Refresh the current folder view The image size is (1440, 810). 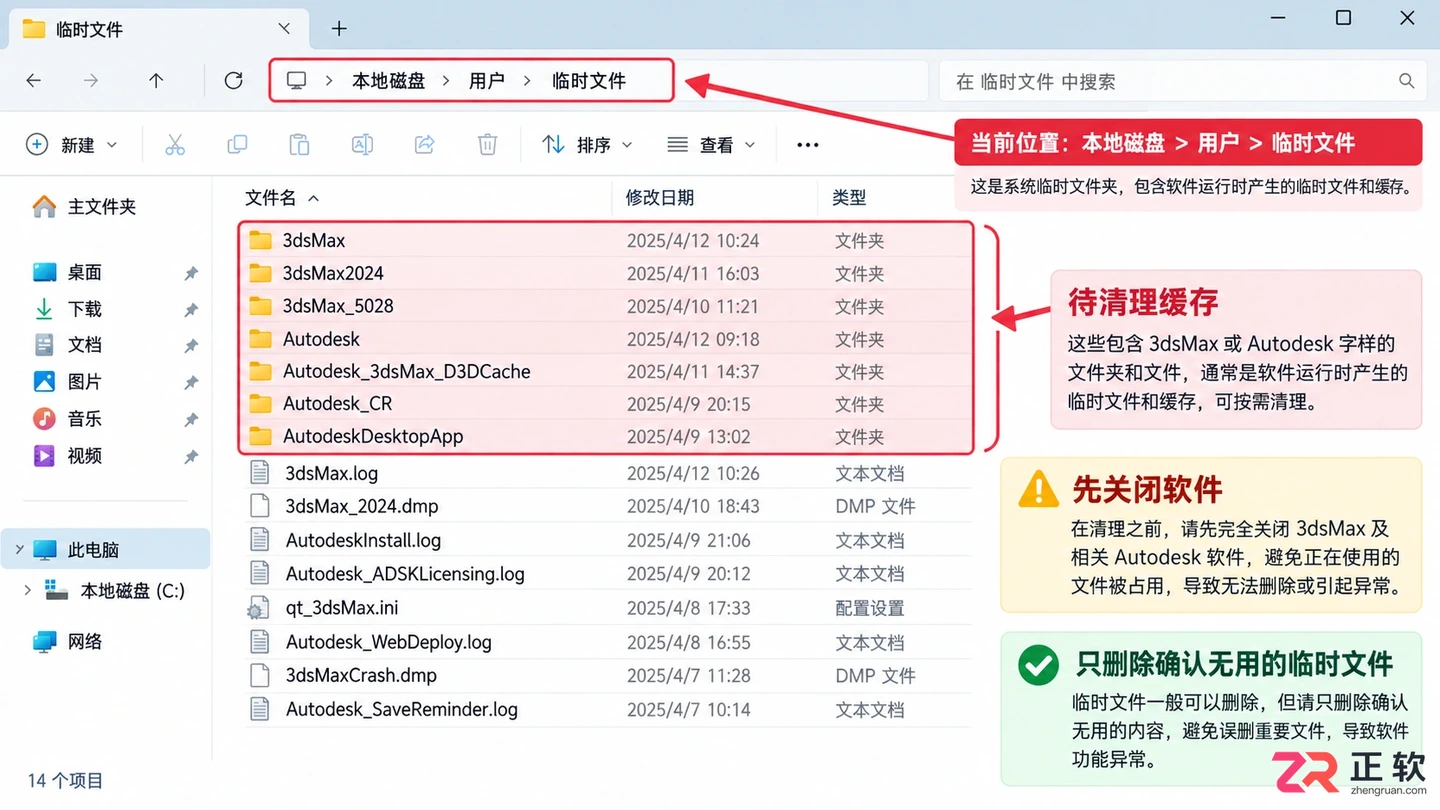(234, 81)
